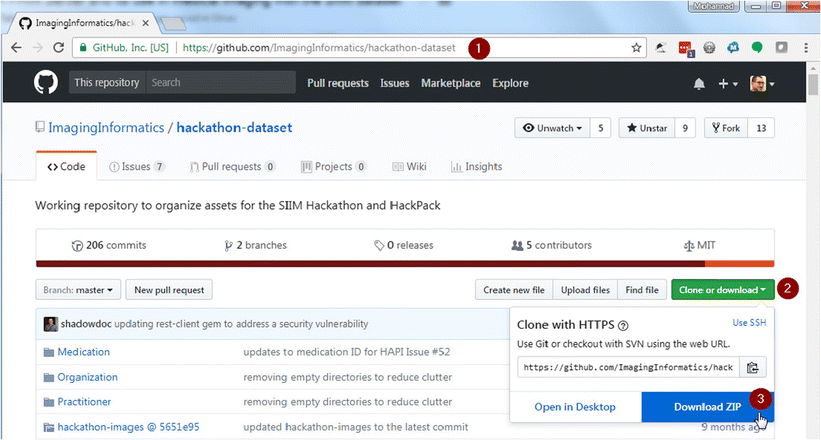Open the language breakdown color bar
The width and height of the screenshot is (821, 440).
(405, 264)
